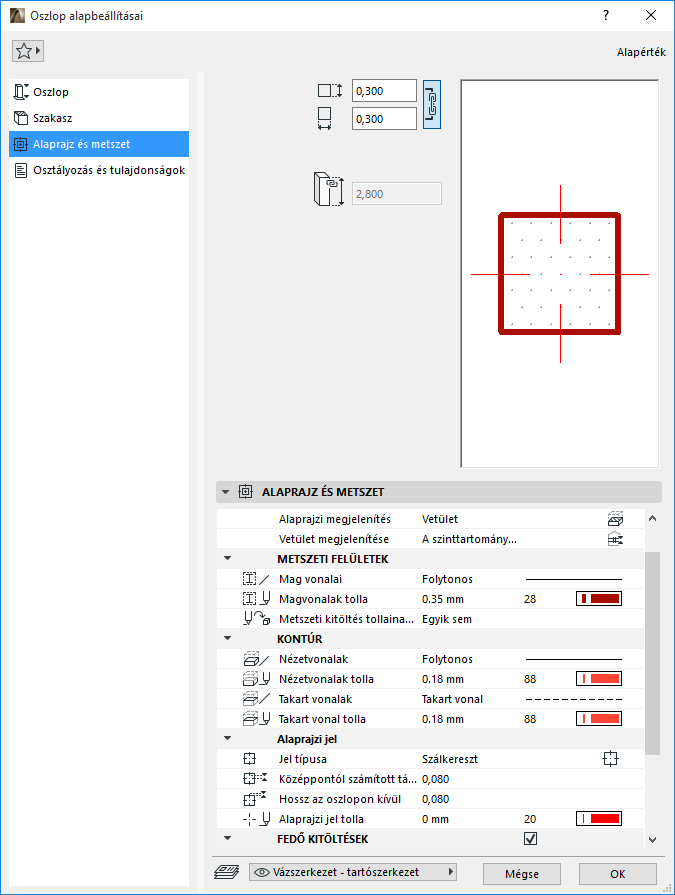Collapse the KONTÚR group
This screenshot has height=895, width=675.
228,639
